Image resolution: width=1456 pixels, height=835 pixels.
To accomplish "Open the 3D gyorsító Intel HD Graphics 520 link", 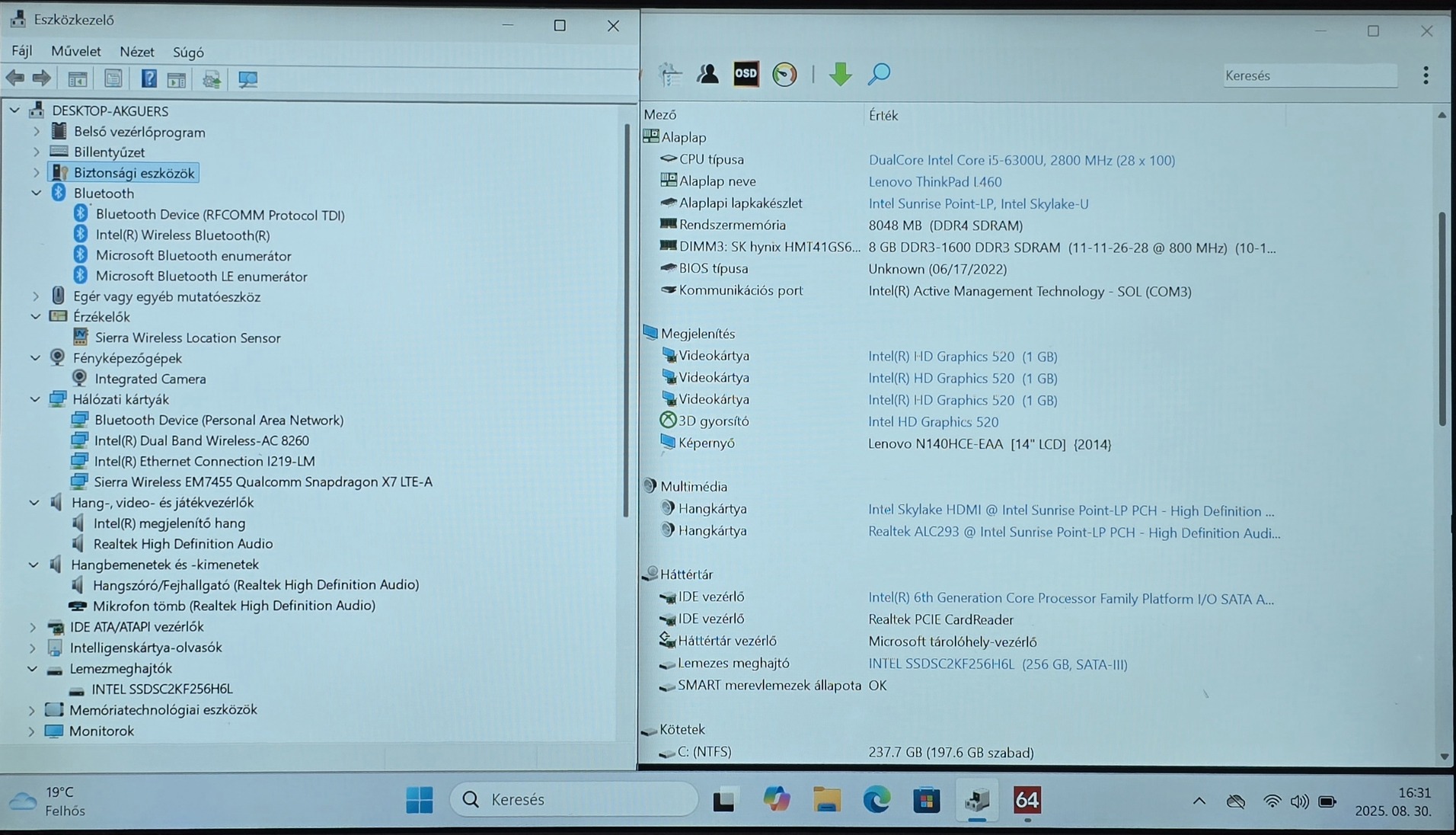I will [934, 421].
